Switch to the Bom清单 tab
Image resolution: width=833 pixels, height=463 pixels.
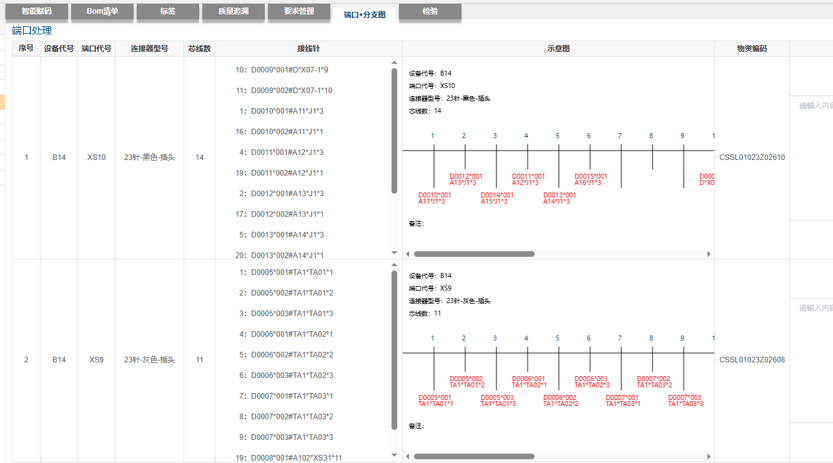102,12
